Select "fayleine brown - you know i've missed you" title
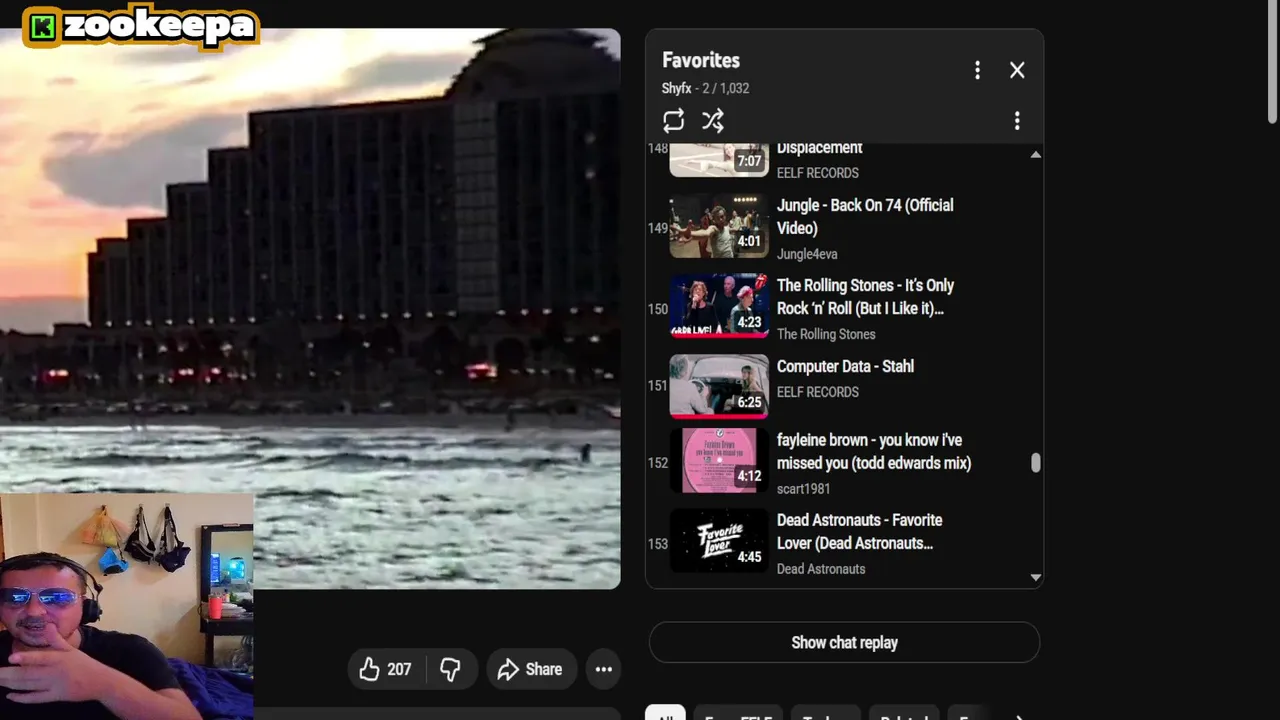 [874, 451]
